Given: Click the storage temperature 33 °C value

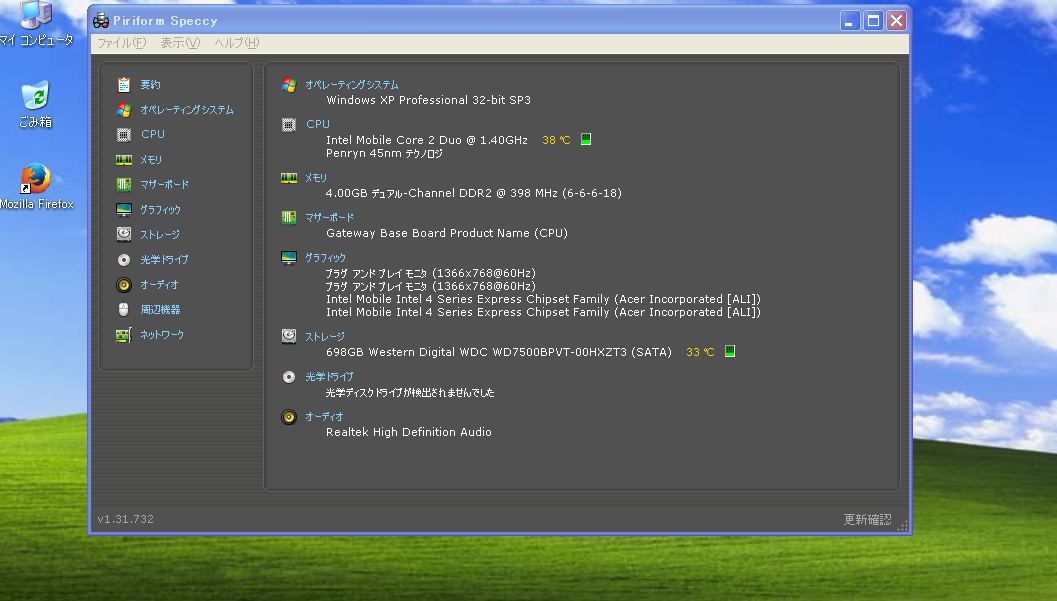Looking at the screenshot, I should point(700,352).
